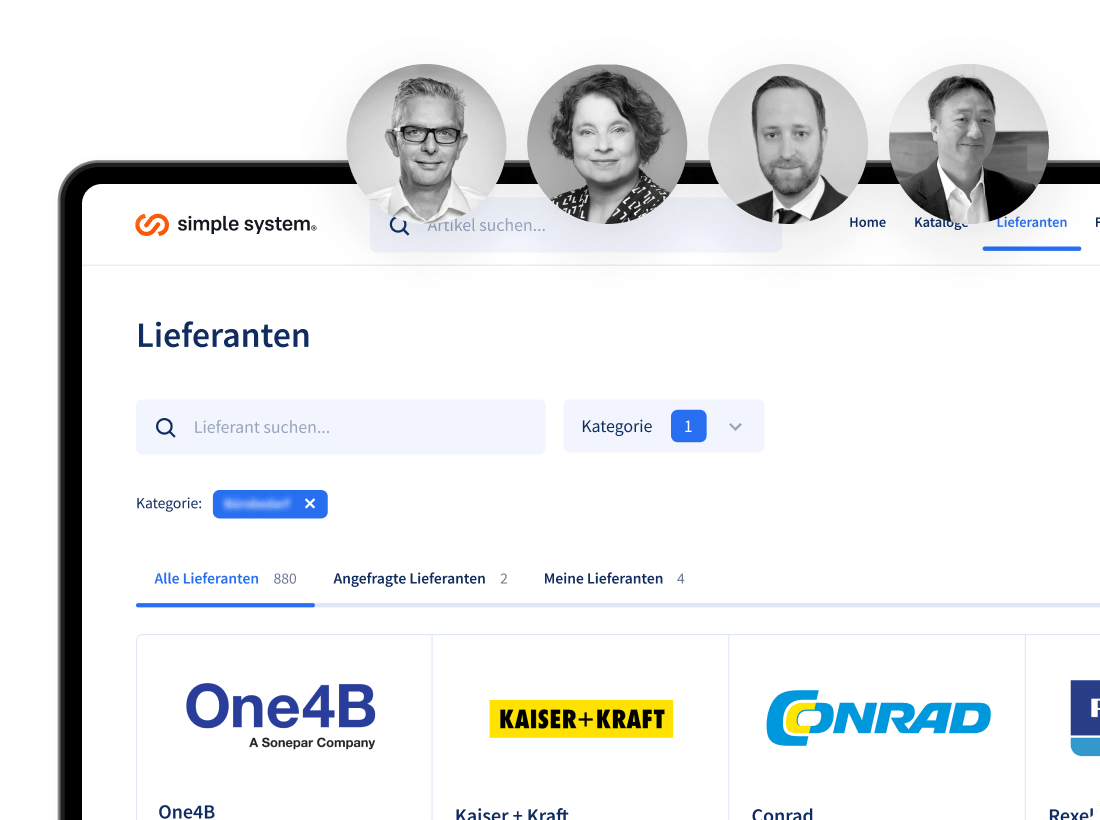Click the magnifier in article search bar
The width and height of the screenshot is (1100, 820).
tap(399, 226)
